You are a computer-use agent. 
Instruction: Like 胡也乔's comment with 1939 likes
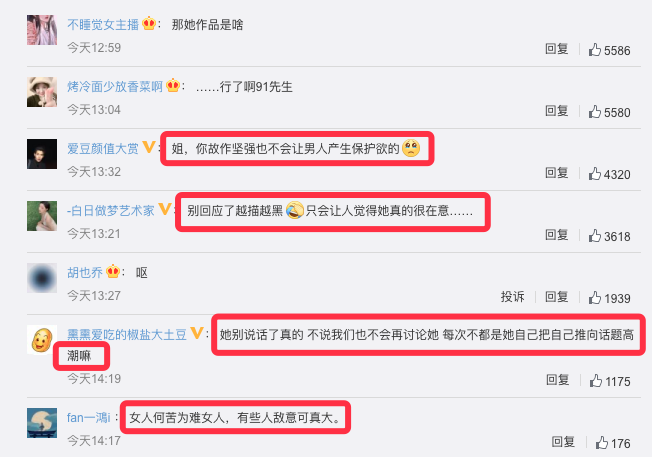tap(595, 298)
